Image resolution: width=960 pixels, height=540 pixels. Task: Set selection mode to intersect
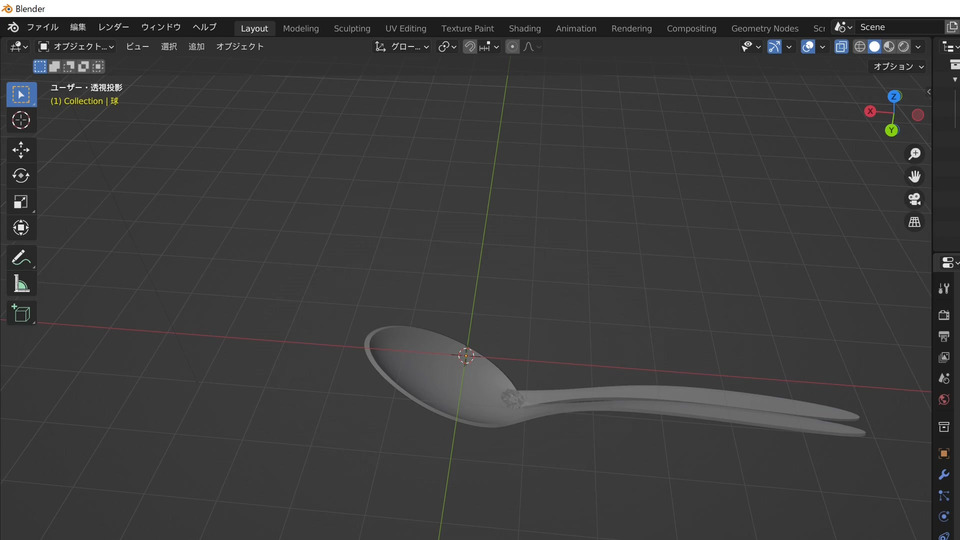98,66
